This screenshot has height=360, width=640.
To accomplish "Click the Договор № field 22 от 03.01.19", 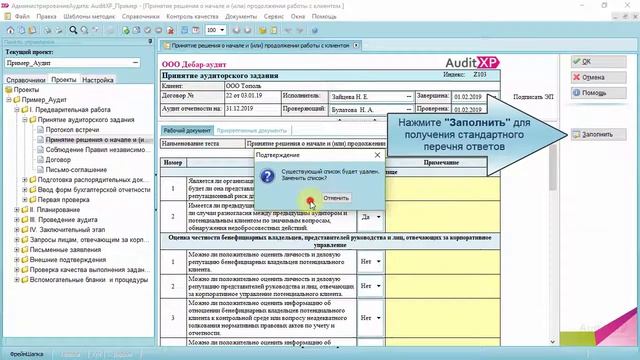I will point(252,96).
